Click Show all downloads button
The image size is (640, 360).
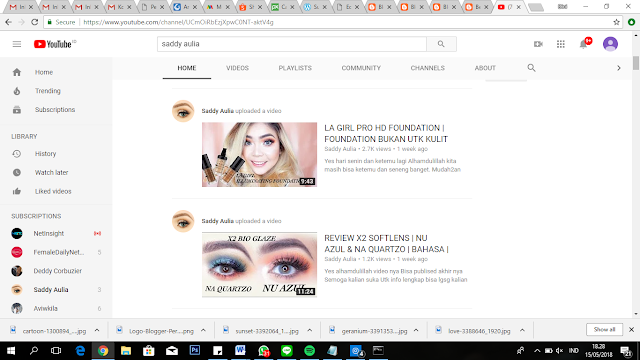(604, 329)
